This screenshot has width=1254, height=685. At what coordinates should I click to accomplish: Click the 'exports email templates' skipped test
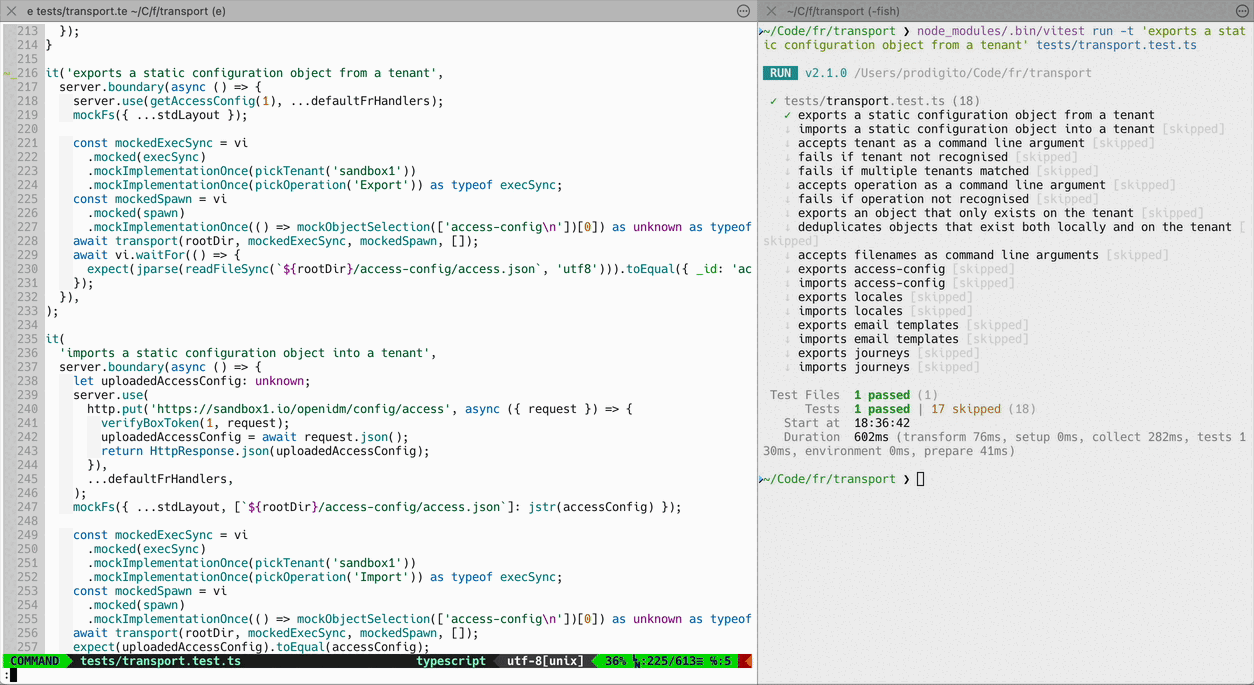pyautogui.click(x=878, y=325)
